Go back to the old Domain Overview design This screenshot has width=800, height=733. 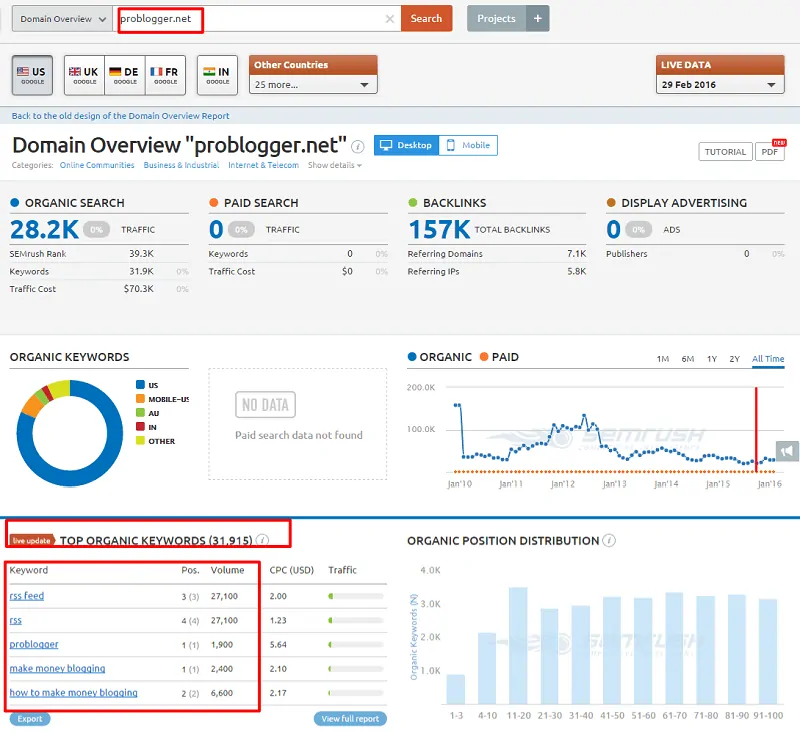120,116
